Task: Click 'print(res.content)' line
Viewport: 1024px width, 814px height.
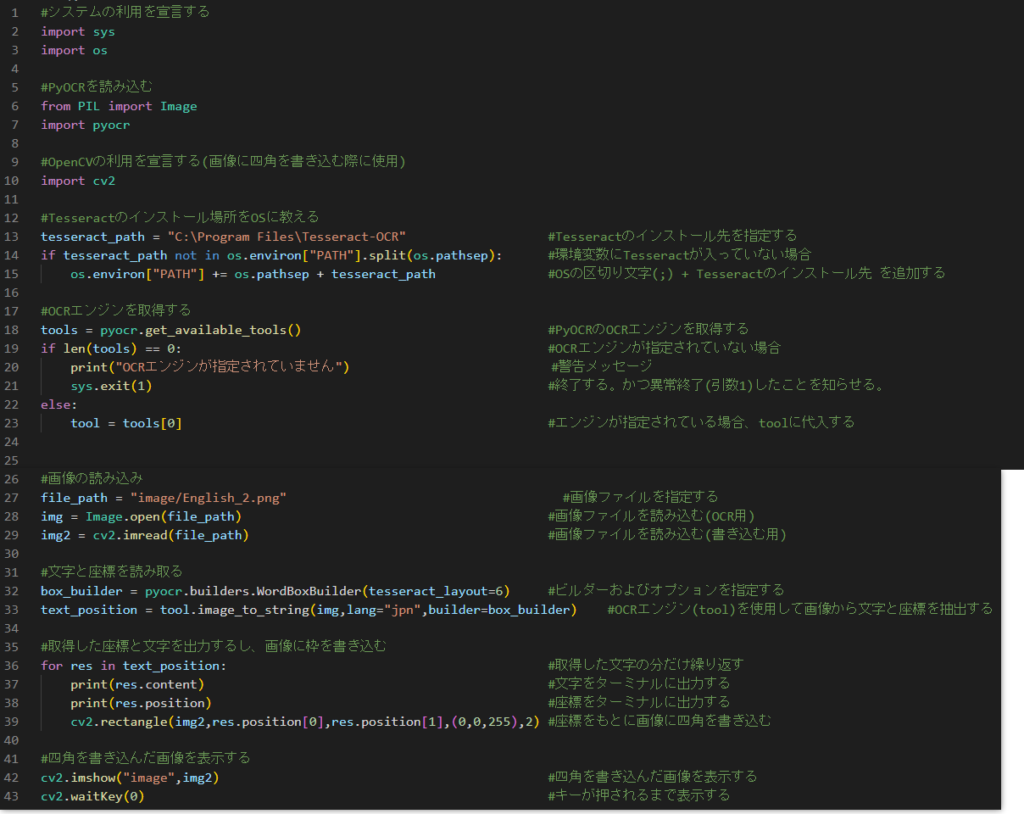Action: pos(137,684)
